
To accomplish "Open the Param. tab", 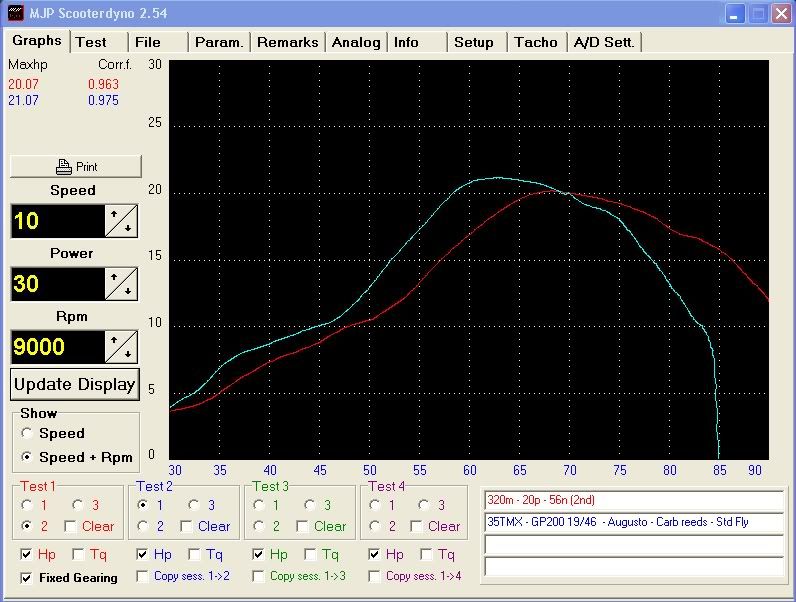I will tap(219, 42).
